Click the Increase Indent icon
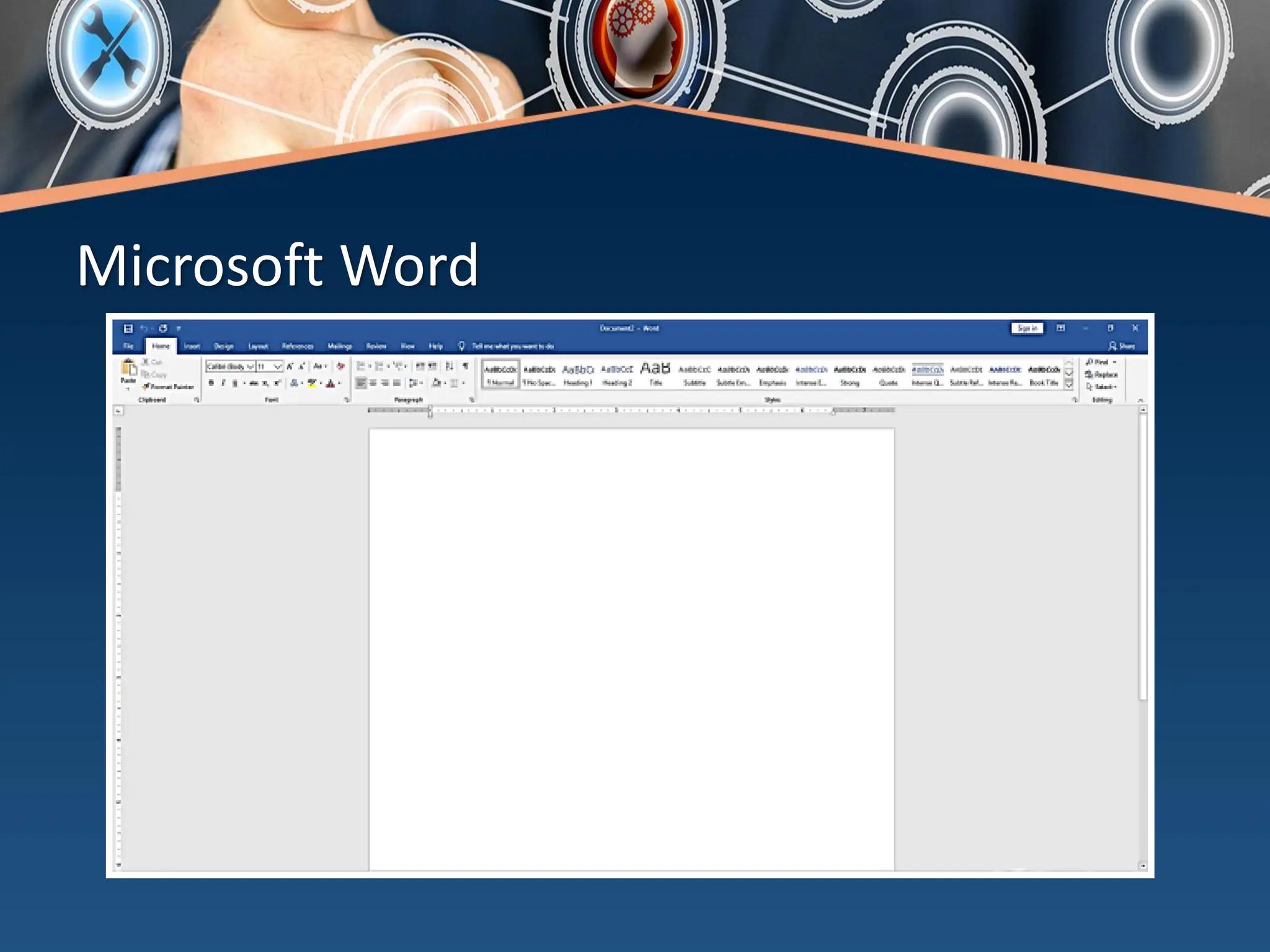The image size is (1270, 952). click(x=432, y=366)
